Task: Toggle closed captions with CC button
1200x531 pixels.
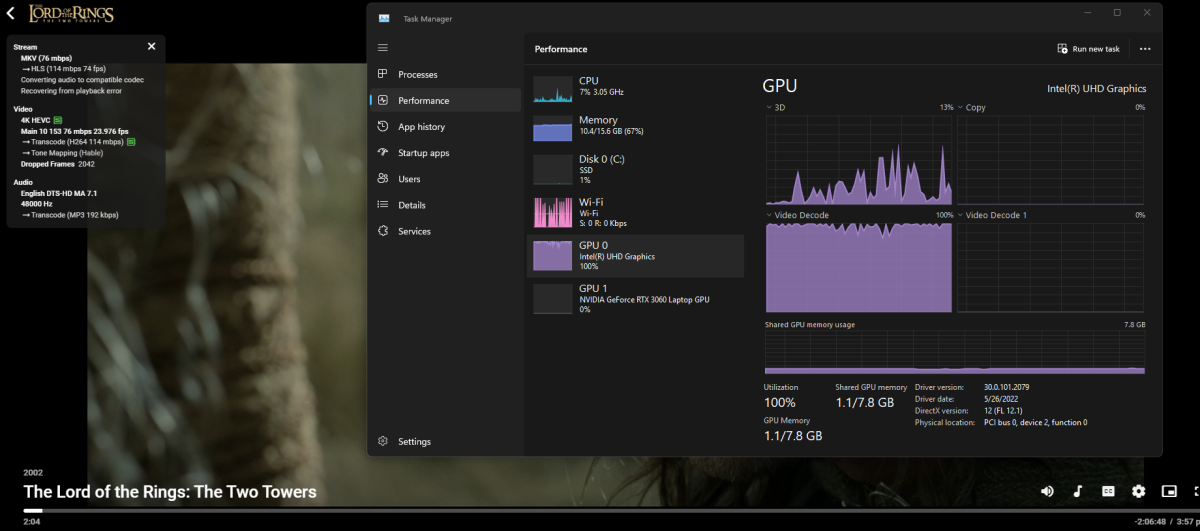Action: (1108, 491)
